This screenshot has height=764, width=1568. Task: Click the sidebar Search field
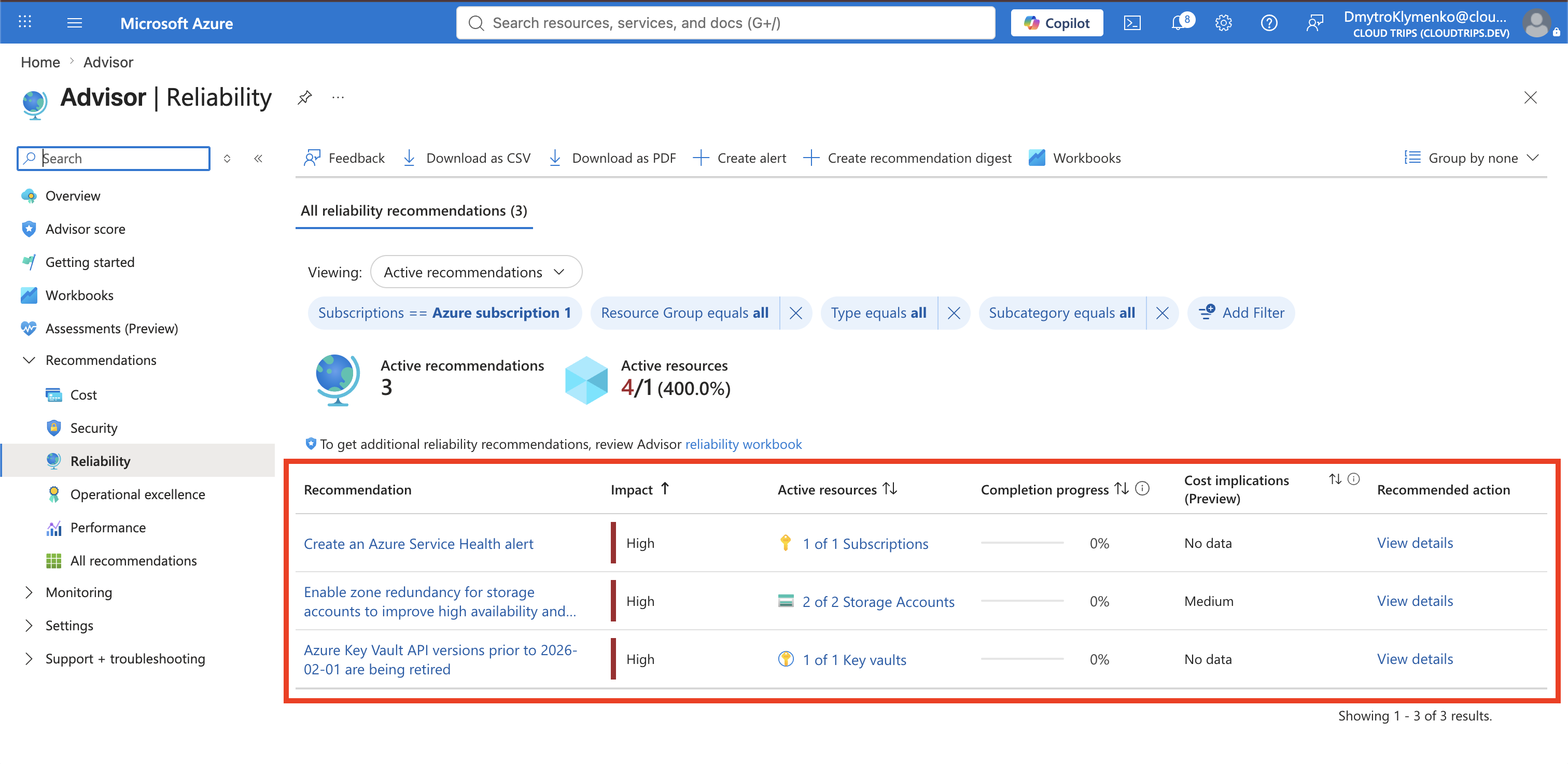[x=114, y=158]
